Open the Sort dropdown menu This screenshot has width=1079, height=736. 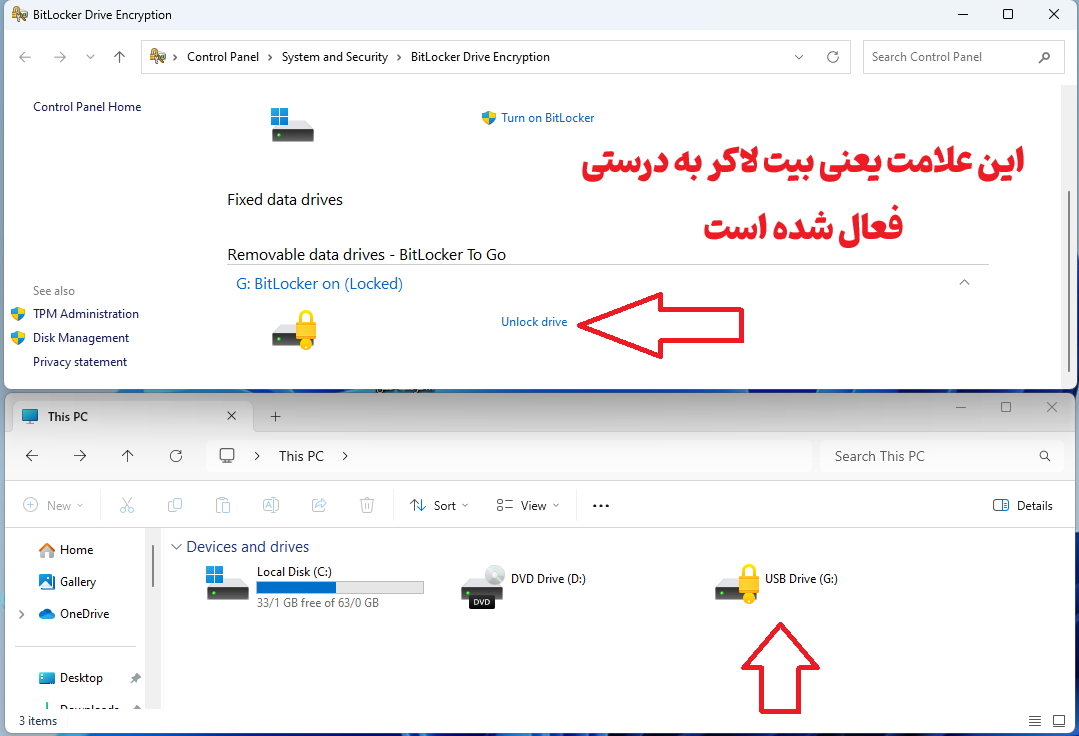point(438,506)
